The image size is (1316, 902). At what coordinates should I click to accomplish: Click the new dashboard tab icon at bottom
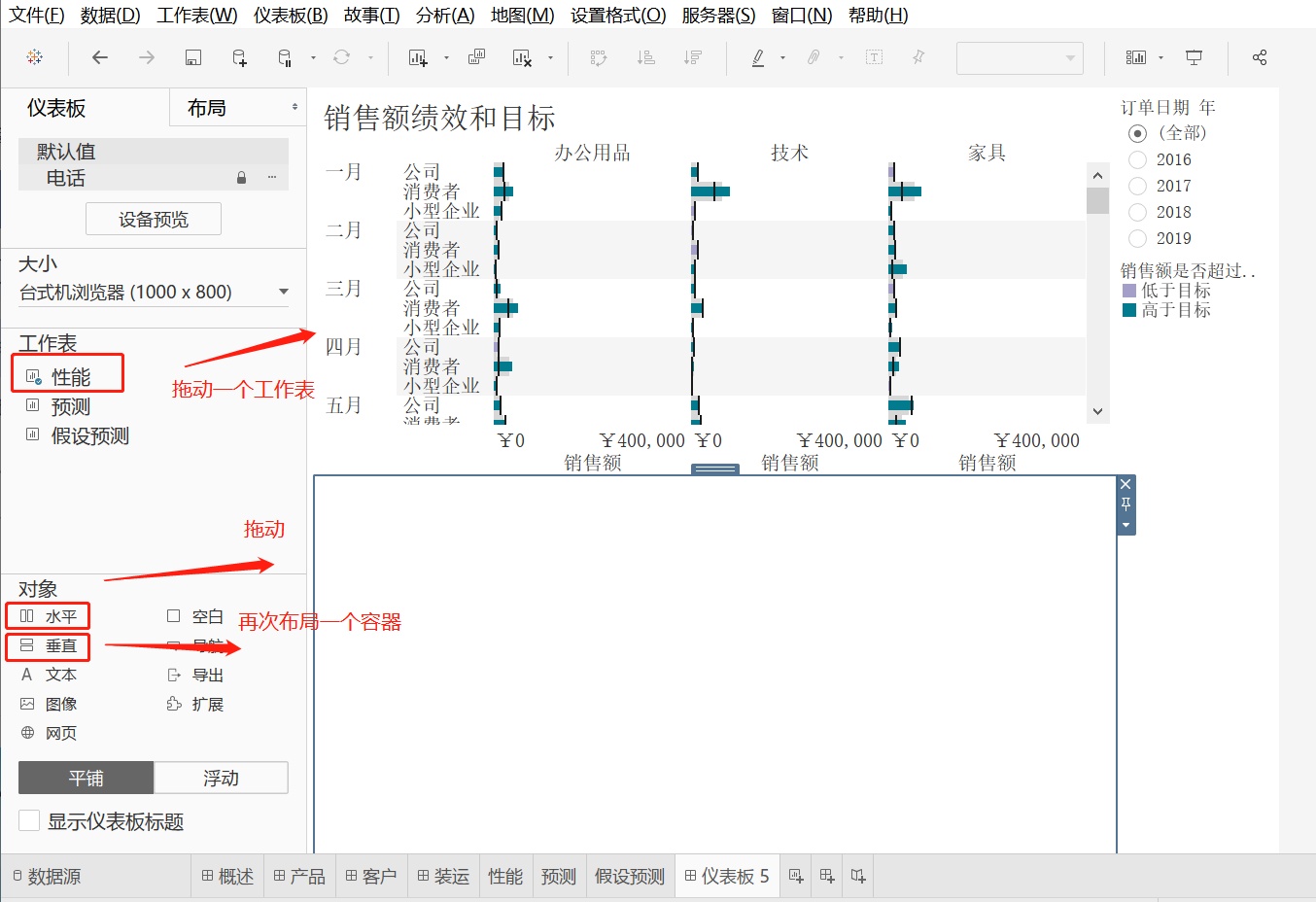(x=827, y=876)
